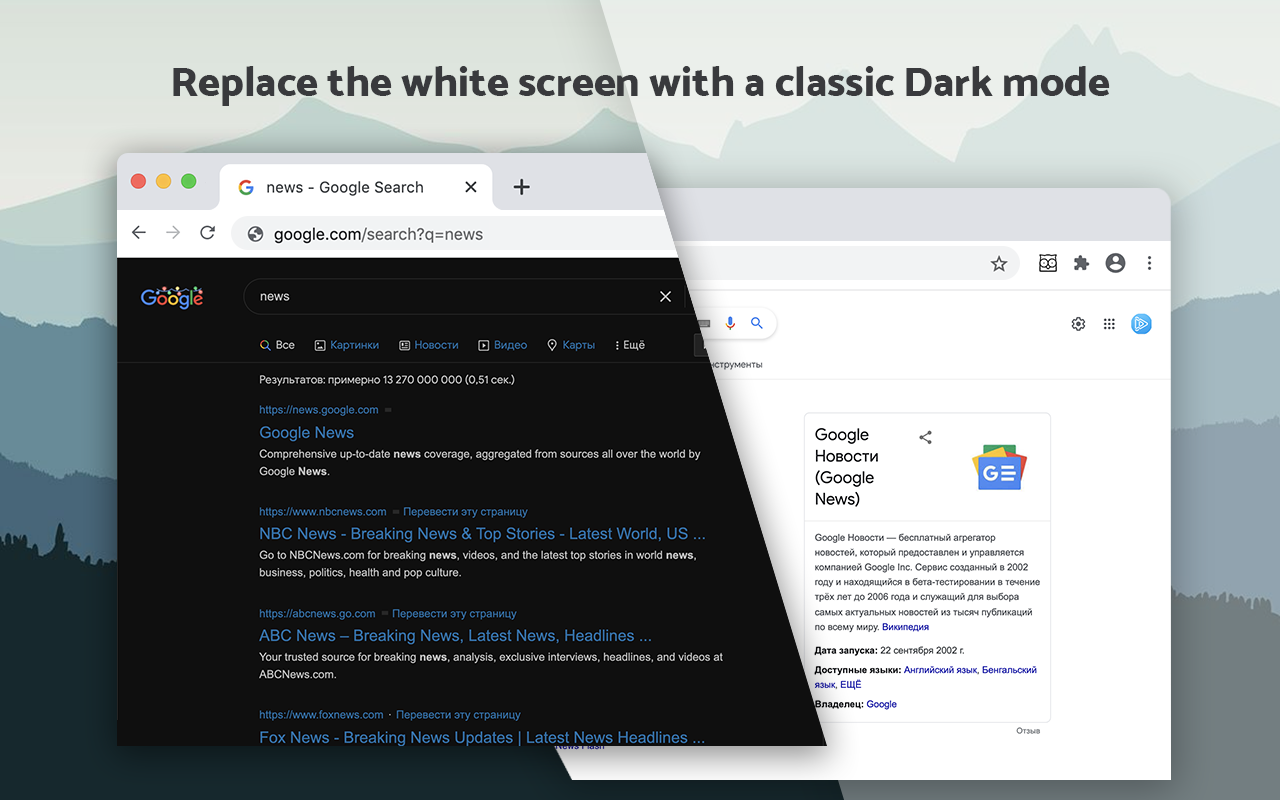Clear the news query with the X button
This screenshot has width=1280, height=800.
(665, 296)
